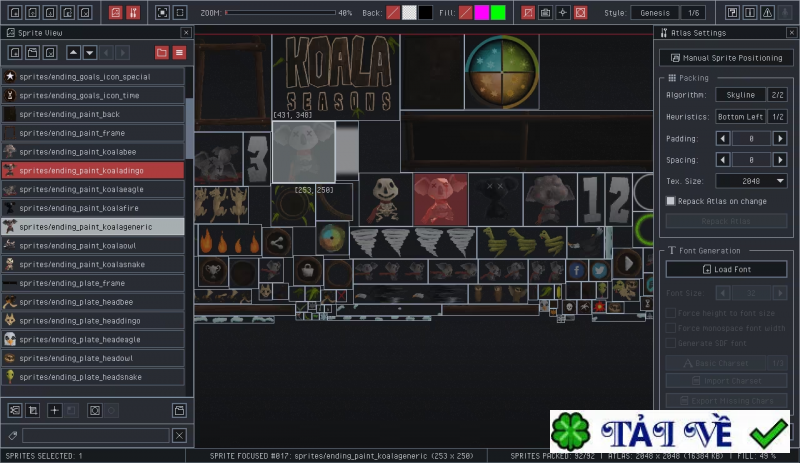The height and width of the screenshot is (463, 800).
Task: Click the Koala Seasons logo sprite in the atlas
Action: 336,77
